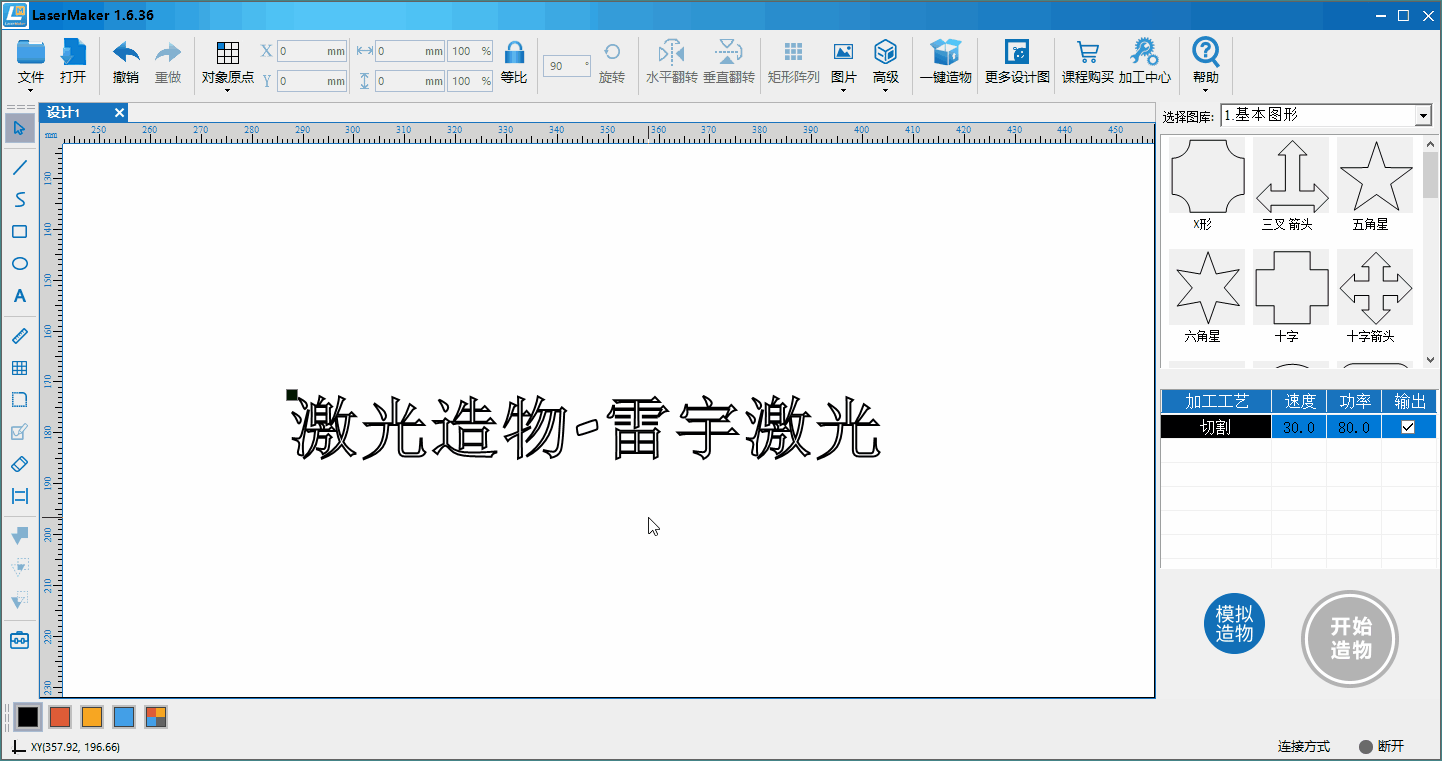The width and height of the screenshot is (1442, 761).
Task: Expand dropdown arrow under 对象原点
Action: click(228, 90)
